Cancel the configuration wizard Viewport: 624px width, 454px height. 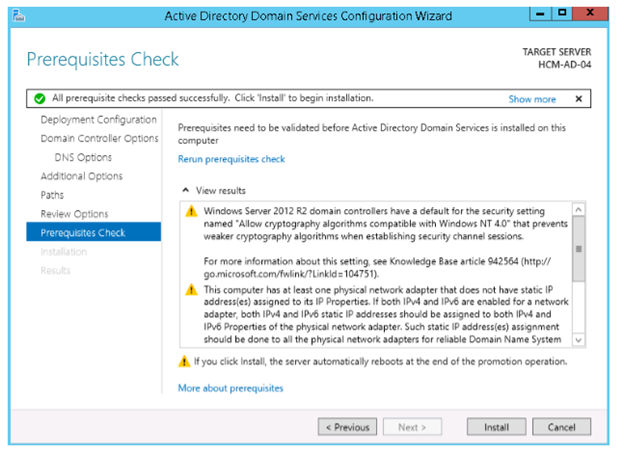coord(561,427)
